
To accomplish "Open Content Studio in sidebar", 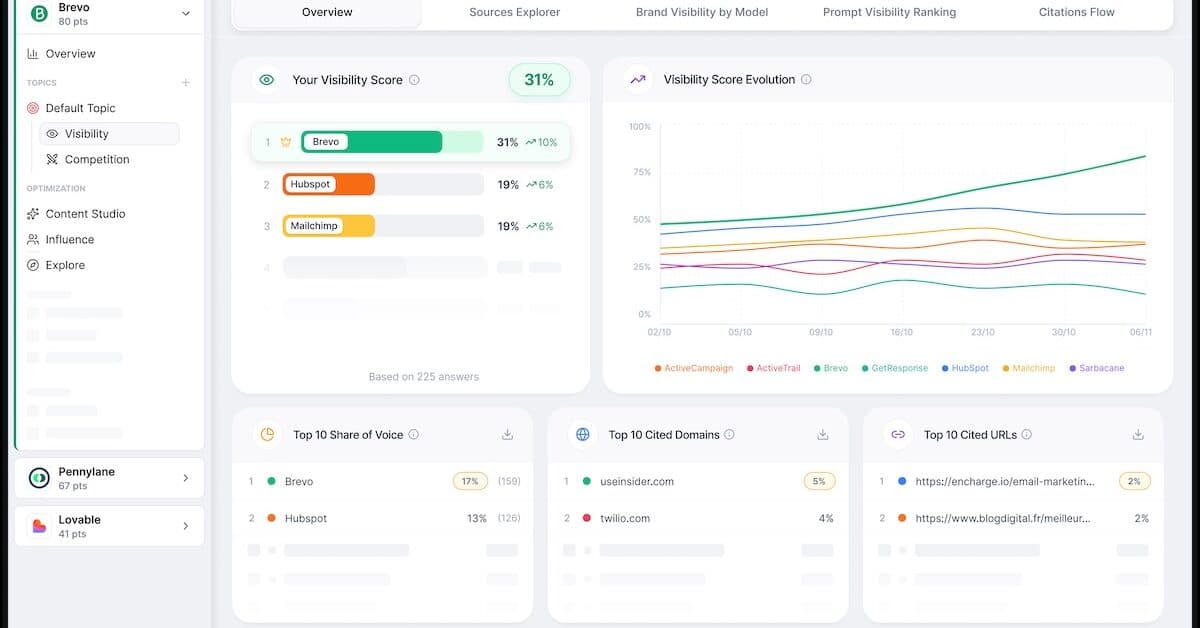I will pos(85,214).
